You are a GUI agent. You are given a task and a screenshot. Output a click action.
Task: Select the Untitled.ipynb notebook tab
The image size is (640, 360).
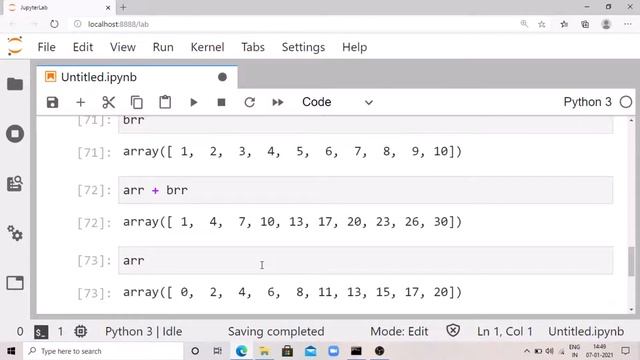(x=137, y=77)
